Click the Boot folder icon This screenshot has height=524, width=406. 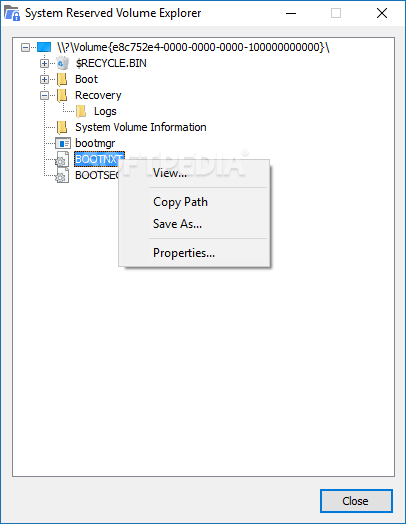tap(62, 79)
